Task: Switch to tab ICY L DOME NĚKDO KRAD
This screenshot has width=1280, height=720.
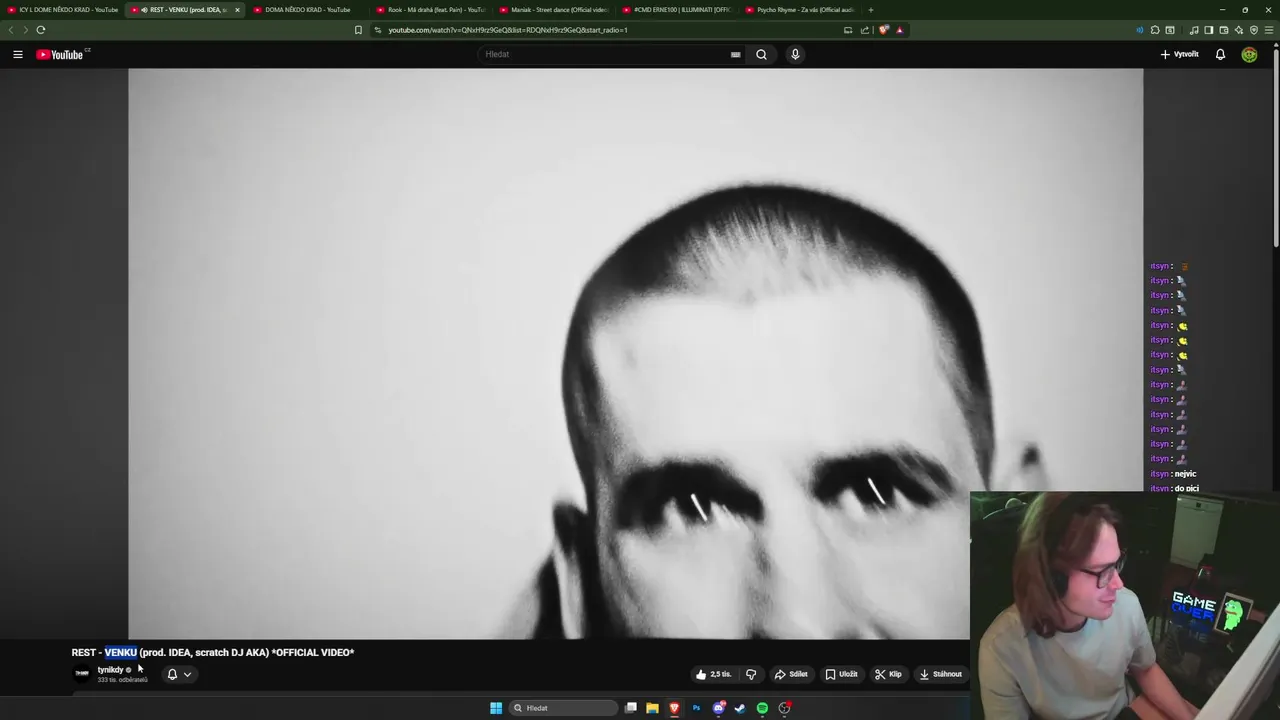Action: (x=63, y=10)
